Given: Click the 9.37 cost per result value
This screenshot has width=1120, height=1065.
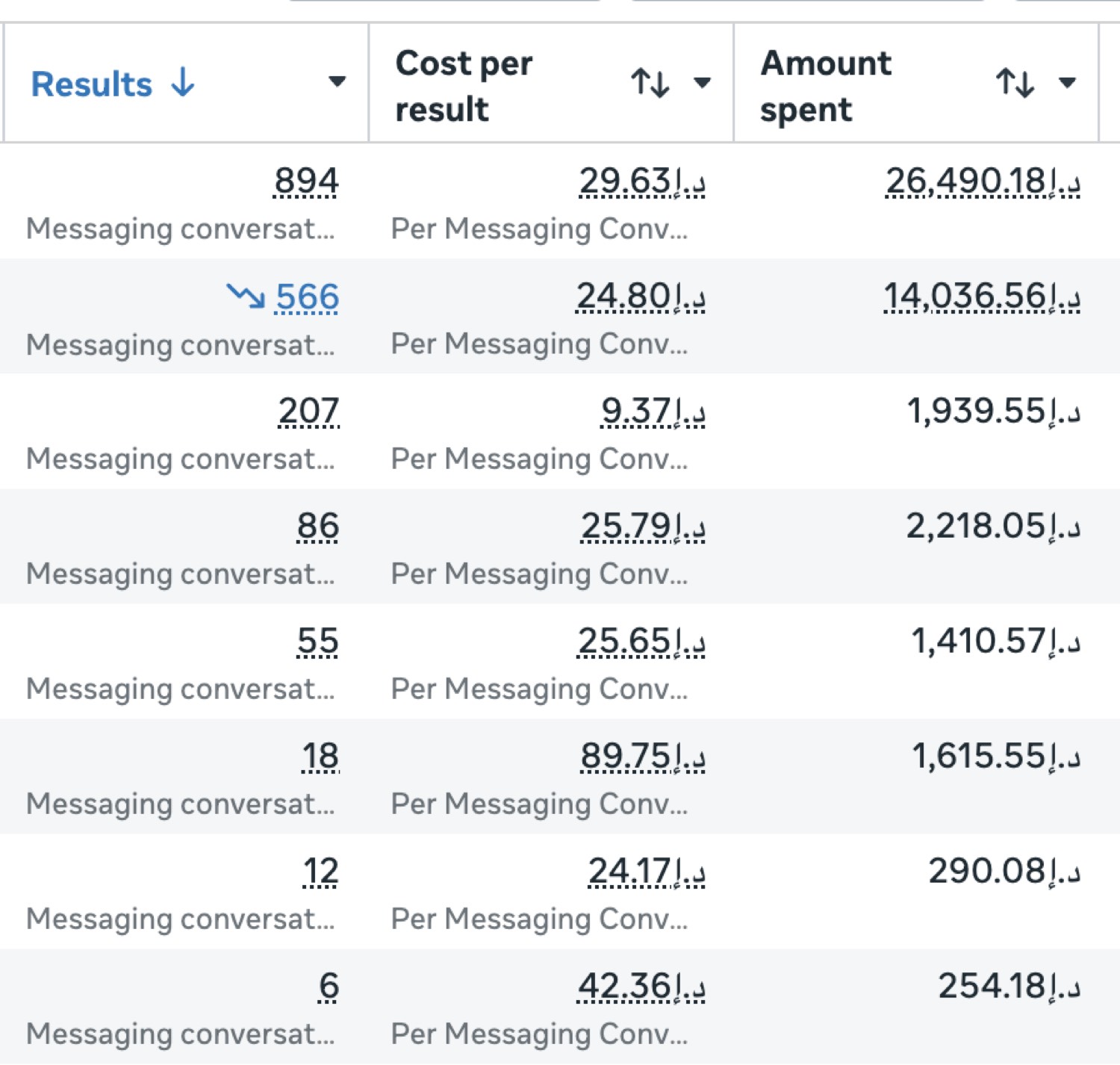Looking at the screenshot, I should pyautogui.click(x=653, y=412).
